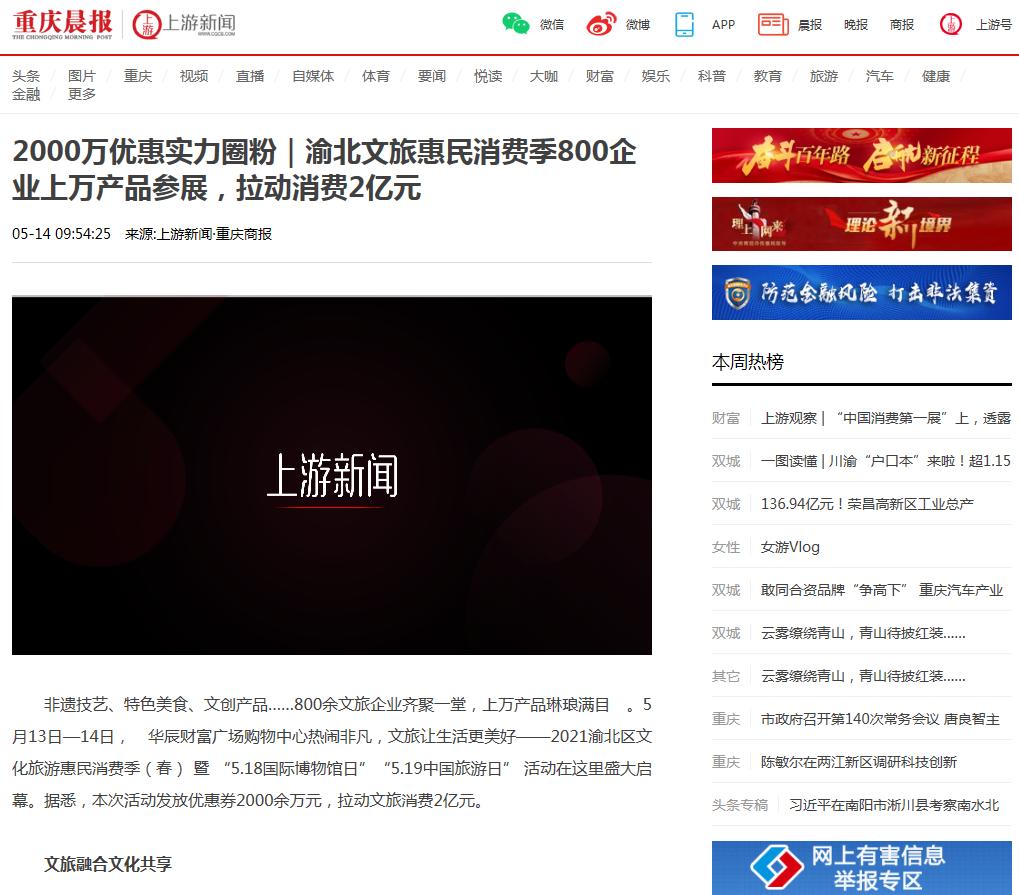The height and width of the screenshot is (895, 1019).
Task: Expand the 更多 navigation item
Action: click(82, 94)
